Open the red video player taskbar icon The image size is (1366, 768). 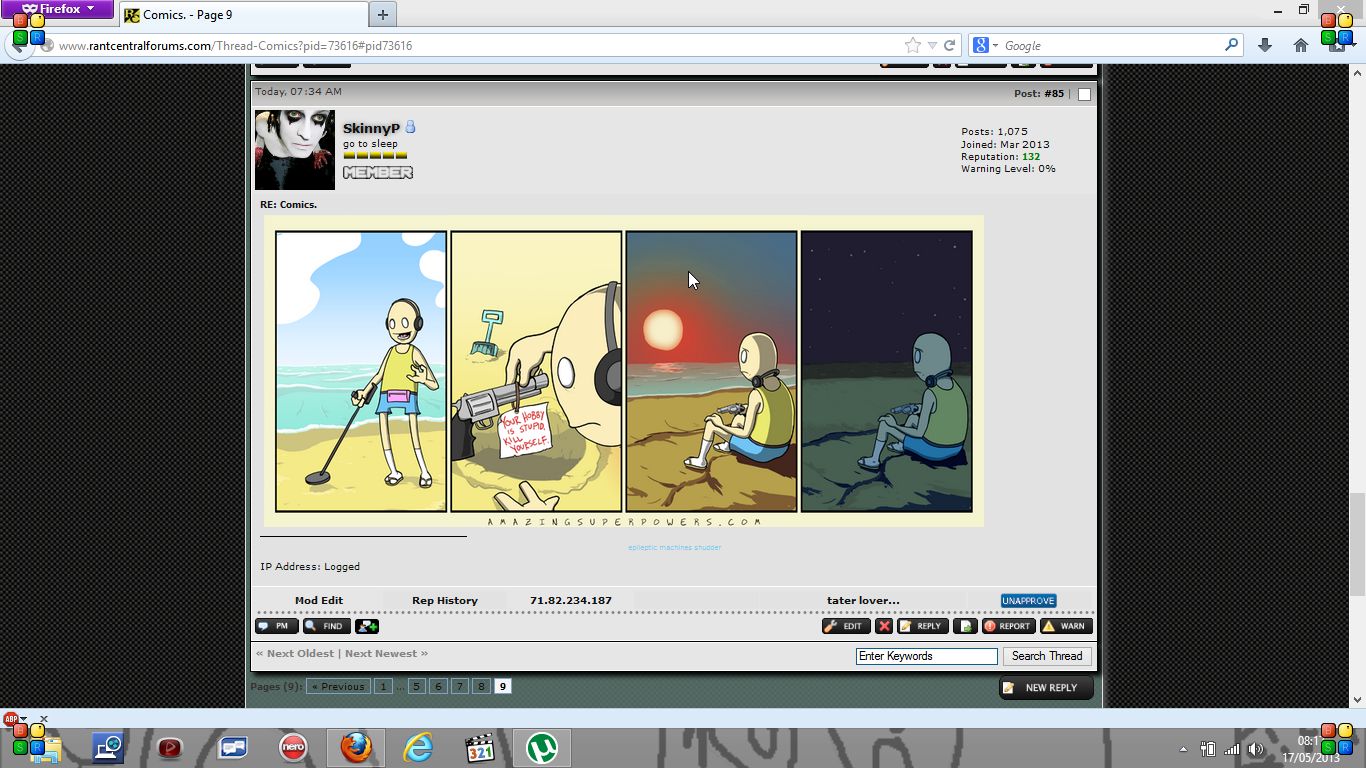(169, 748)
